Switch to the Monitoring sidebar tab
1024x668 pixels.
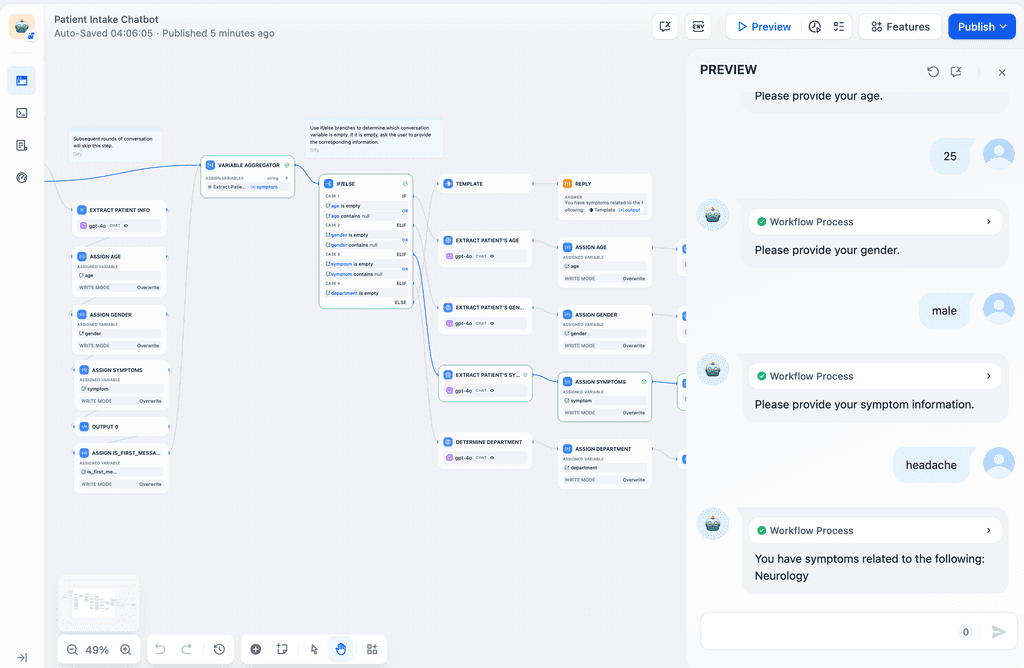(x=22, y=177)
